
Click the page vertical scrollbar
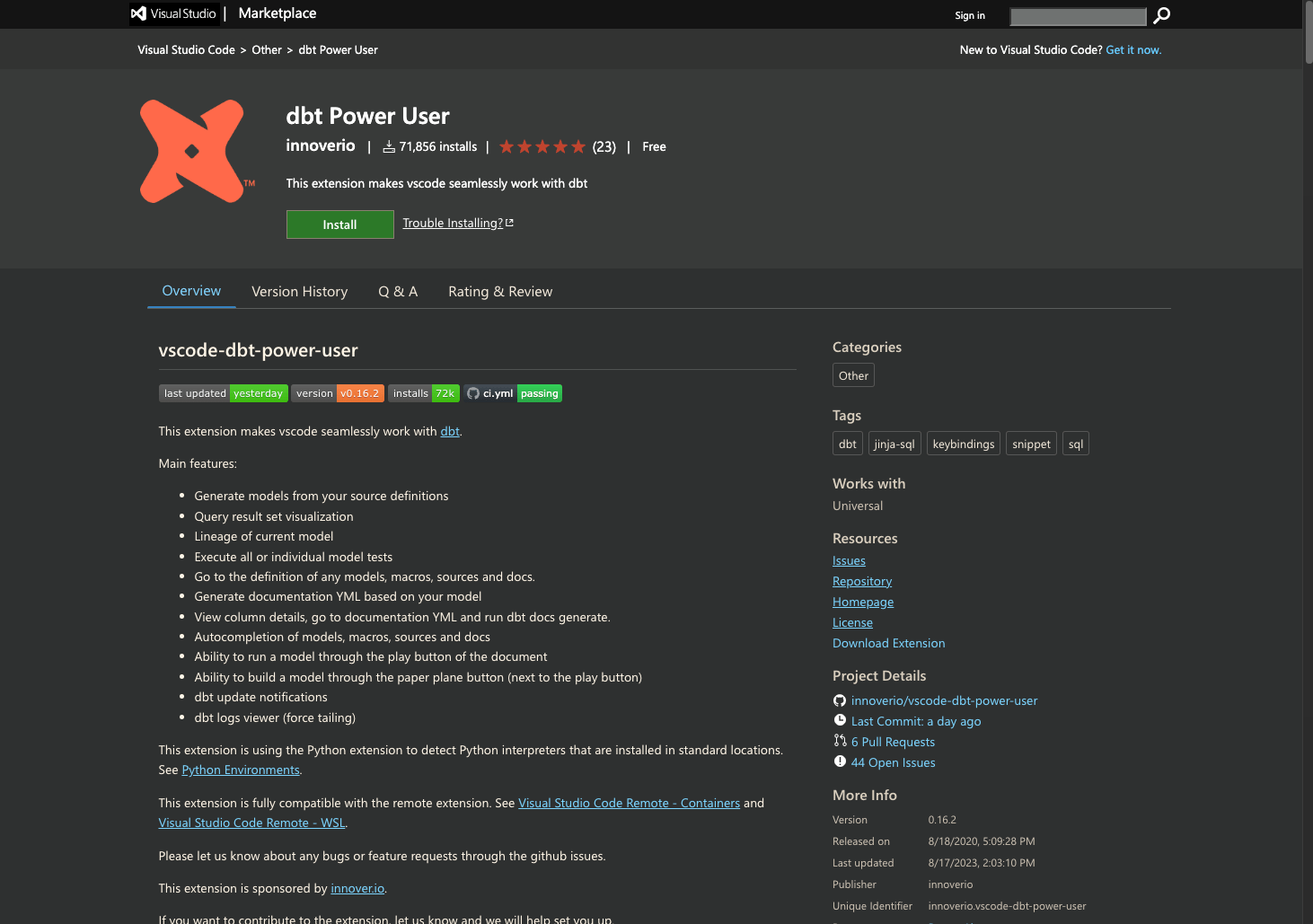coord(1309,34)
